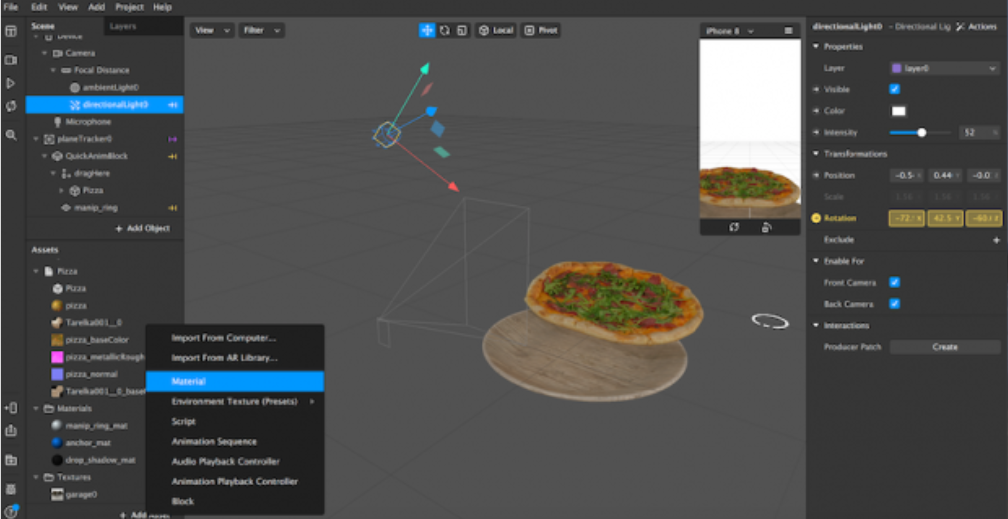Viewport: 1008px width, 519px height.
Task: Toggle Local coordinate mode
Action: pyautogui.click(x=496, y=30)
